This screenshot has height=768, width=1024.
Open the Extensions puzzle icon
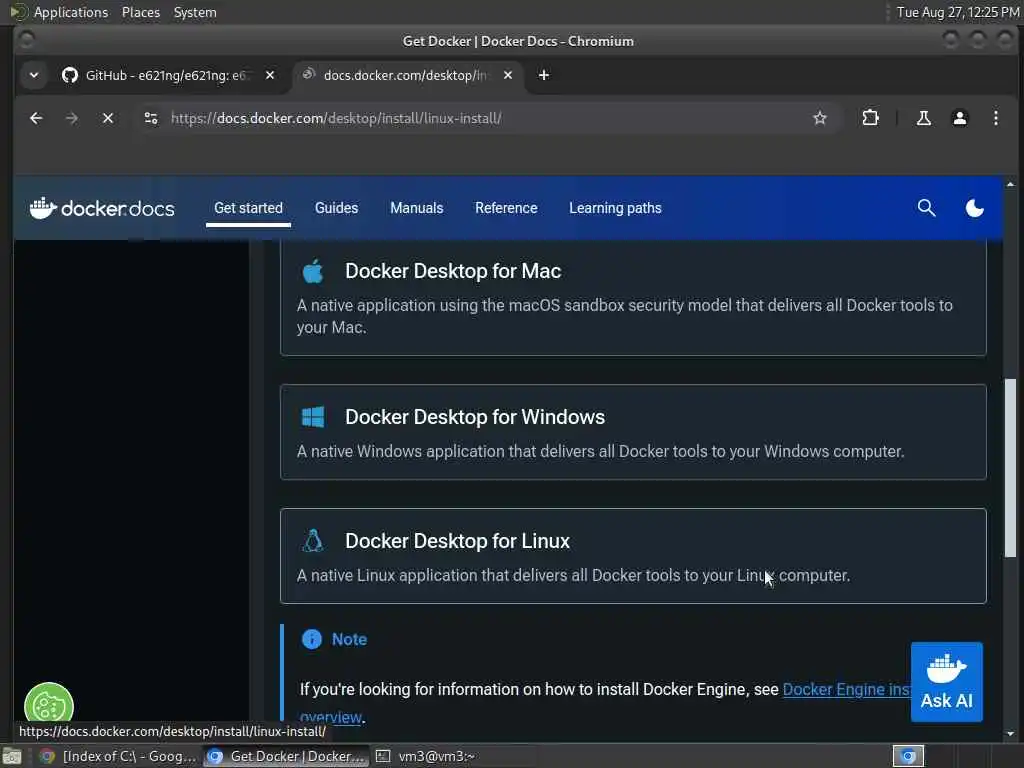click(870, 118)
